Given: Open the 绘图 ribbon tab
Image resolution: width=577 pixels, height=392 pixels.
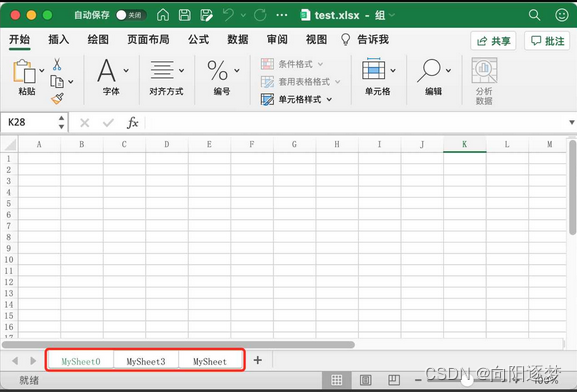Looking at the screenshot, I should (98, 39).
